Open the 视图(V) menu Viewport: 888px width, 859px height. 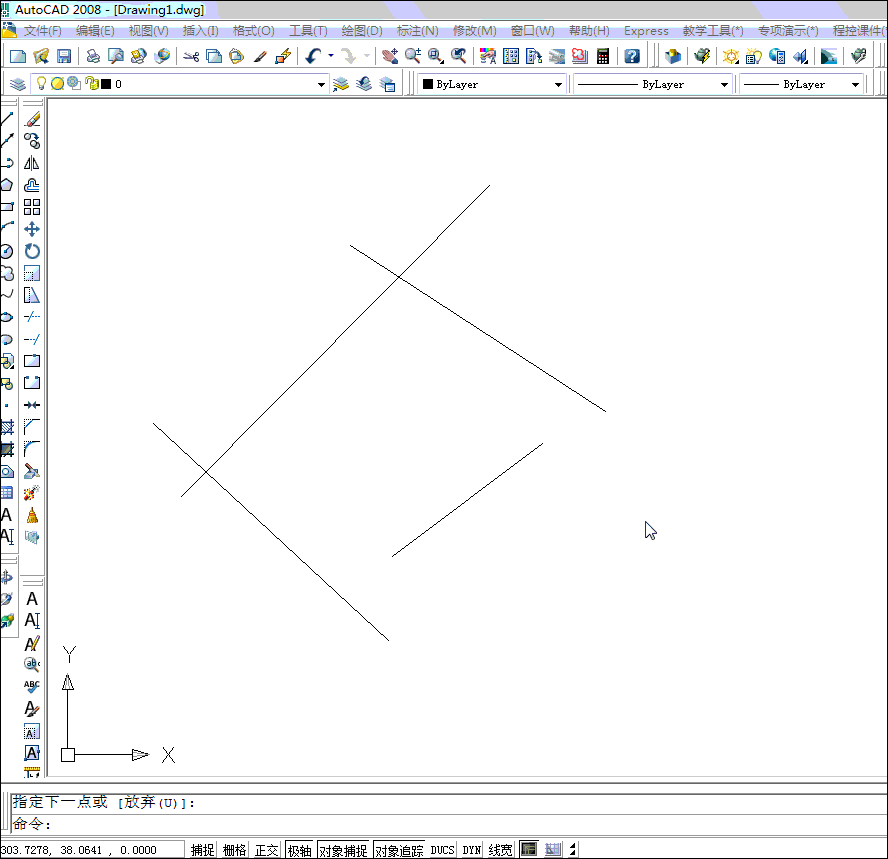(148, 31)
